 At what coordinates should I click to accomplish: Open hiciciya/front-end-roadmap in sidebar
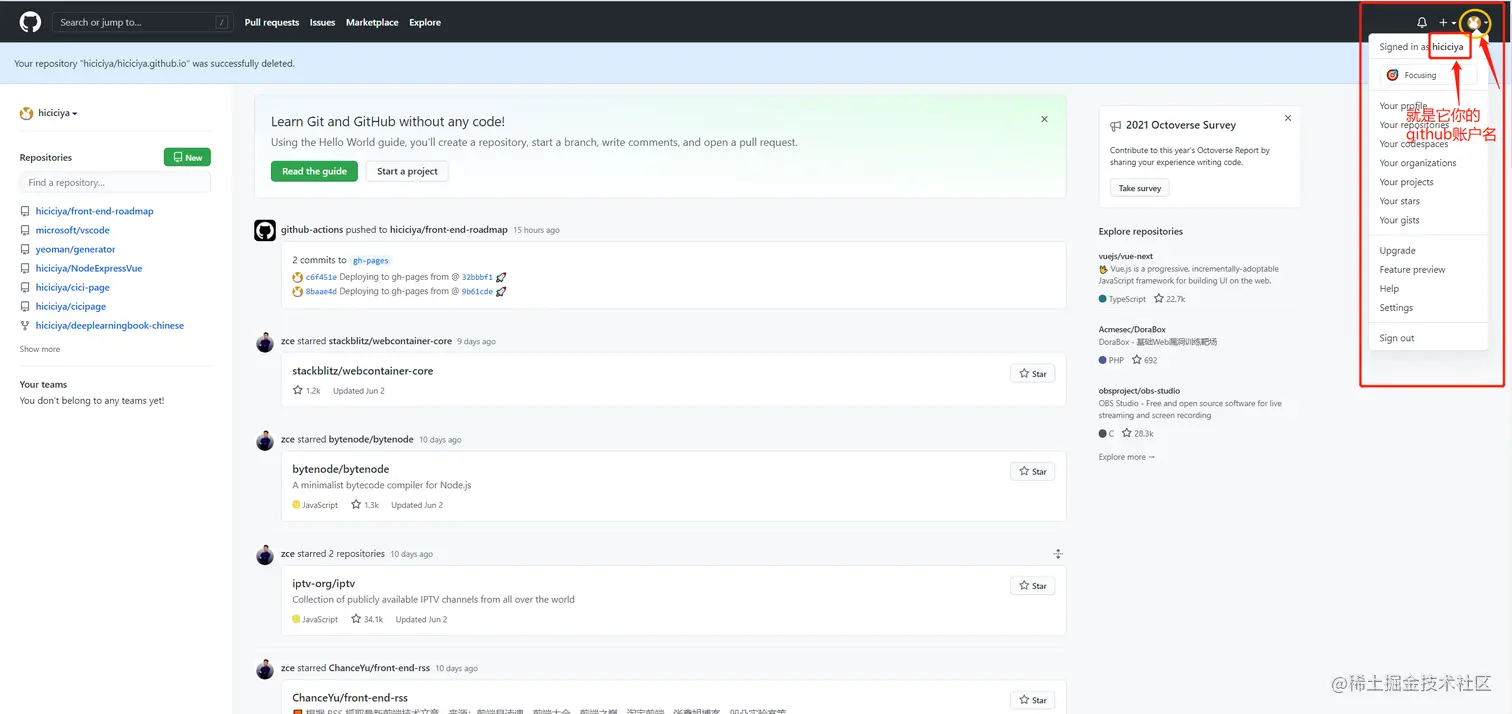tap(95, 211)
